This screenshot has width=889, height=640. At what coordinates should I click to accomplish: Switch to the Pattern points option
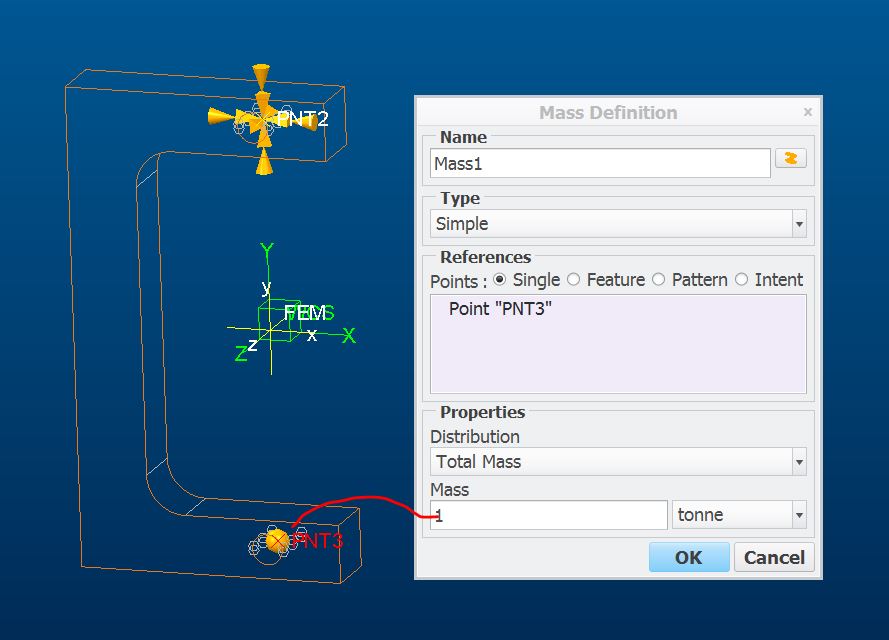[659, 280]
